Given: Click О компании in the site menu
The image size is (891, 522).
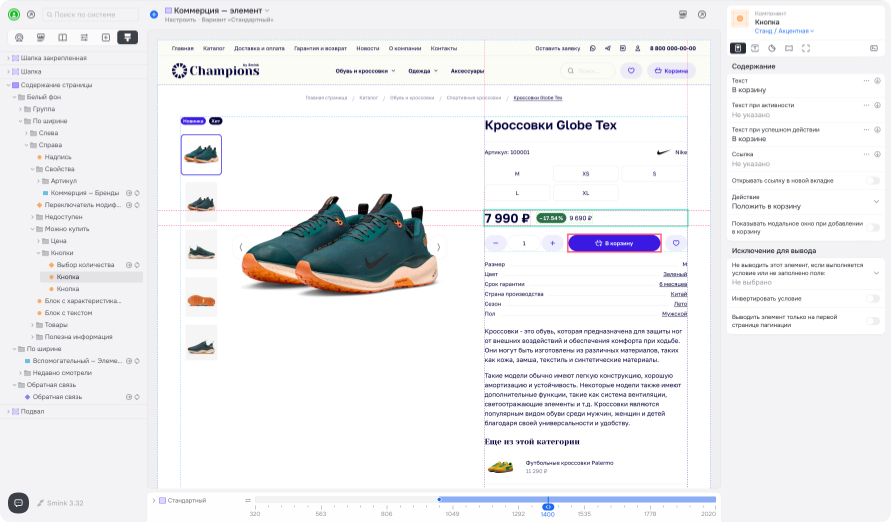Looking at the screenshot, I should point(405,48).
